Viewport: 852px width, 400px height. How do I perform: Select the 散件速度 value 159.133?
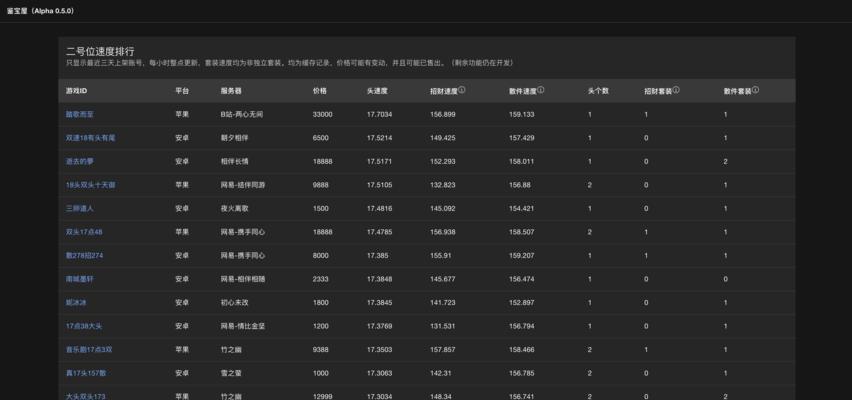tap(522, 115)
